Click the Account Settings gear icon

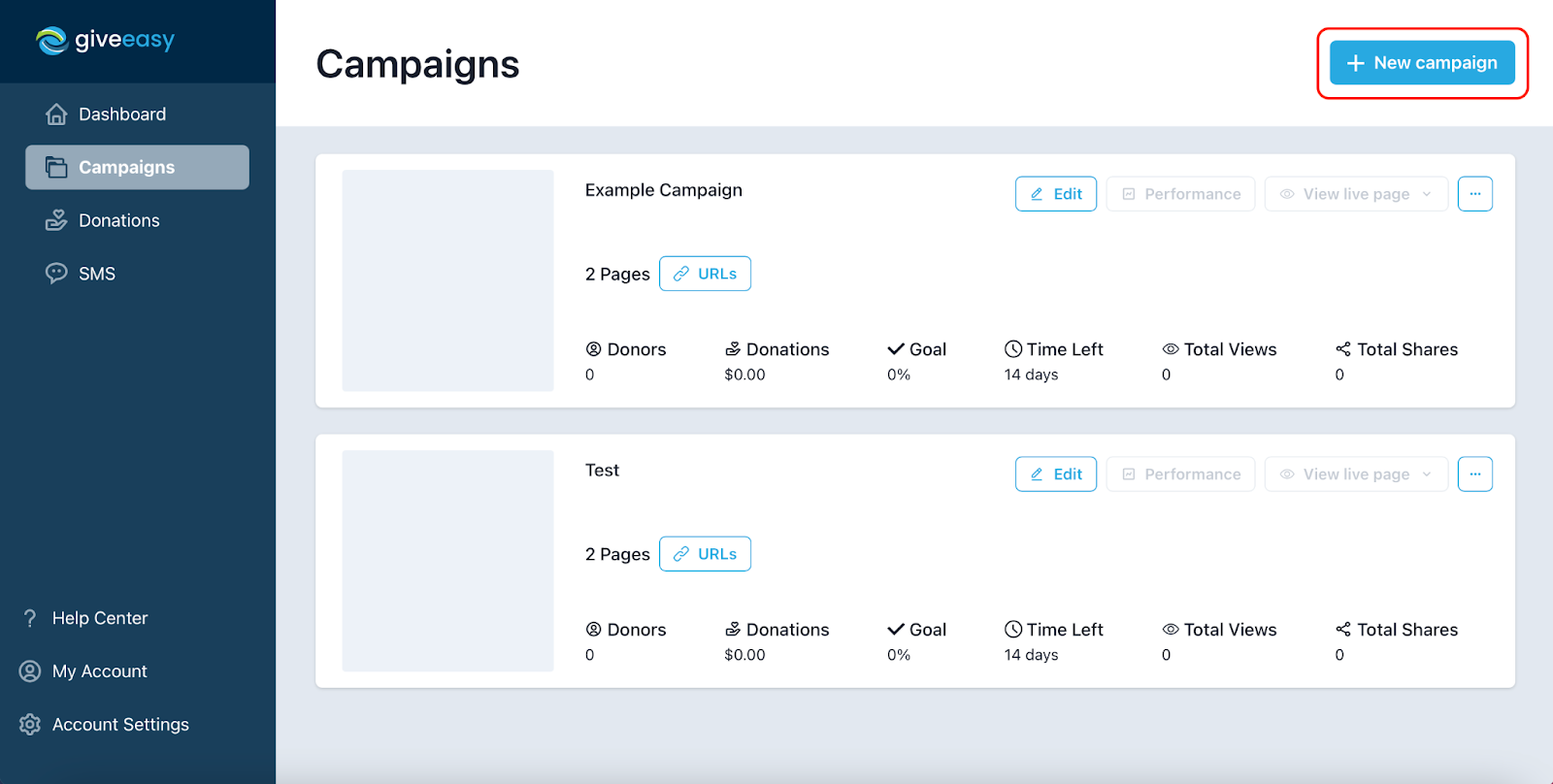click(x=30, y=725)
